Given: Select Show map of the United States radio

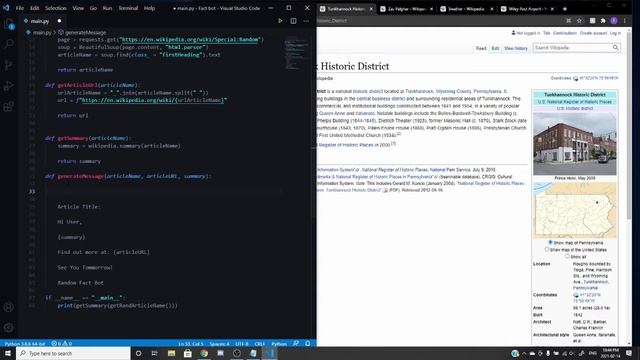Looking at the screenshot, I should click(x=547, y=249).
